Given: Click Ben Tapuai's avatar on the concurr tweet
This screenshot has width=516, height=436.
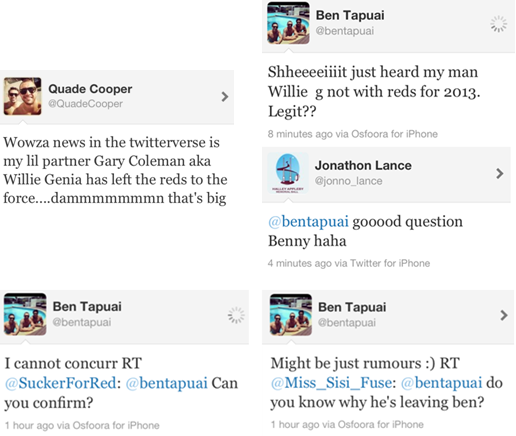Looking at the screenshot, I should [x=25, y=314].
